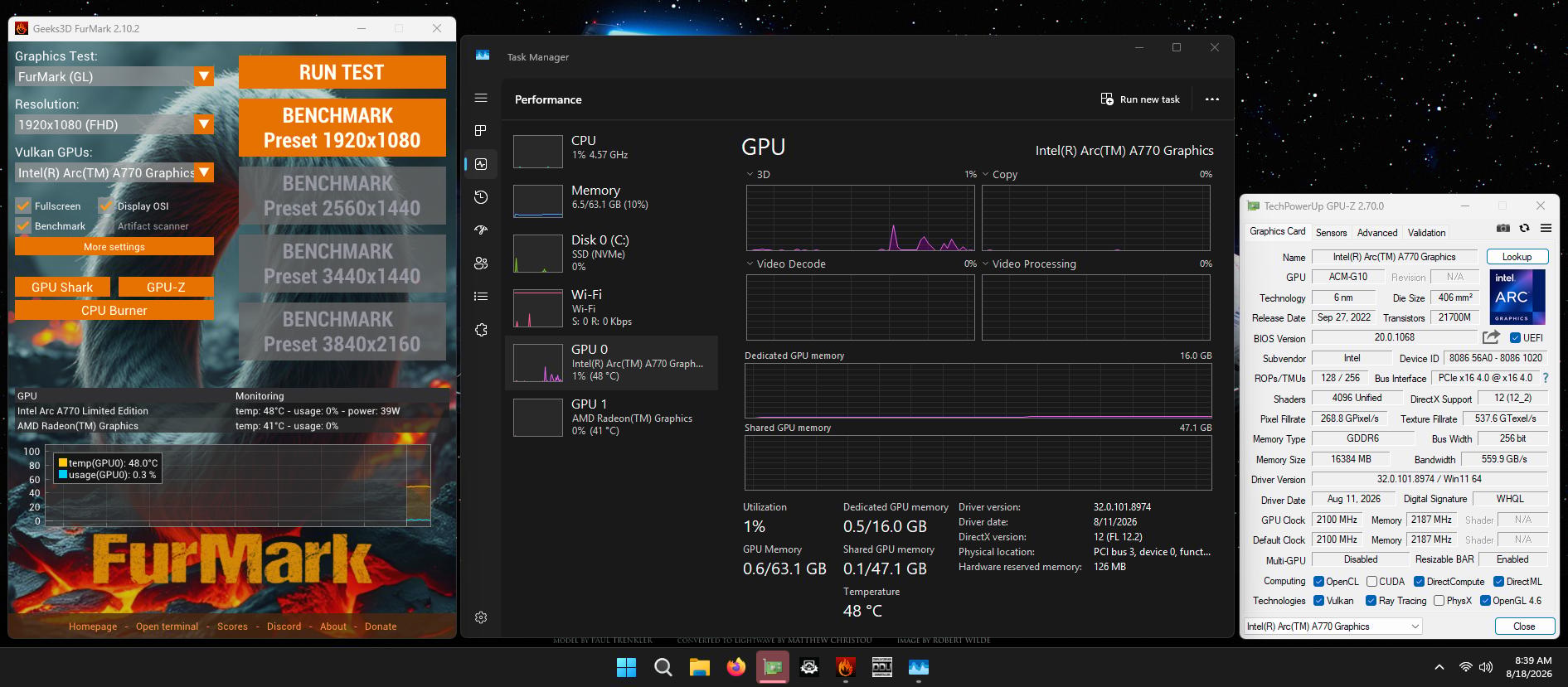Open More settings in FurMark
Viewport: 1568px width, 687px height.
click(x=114, y=247)
